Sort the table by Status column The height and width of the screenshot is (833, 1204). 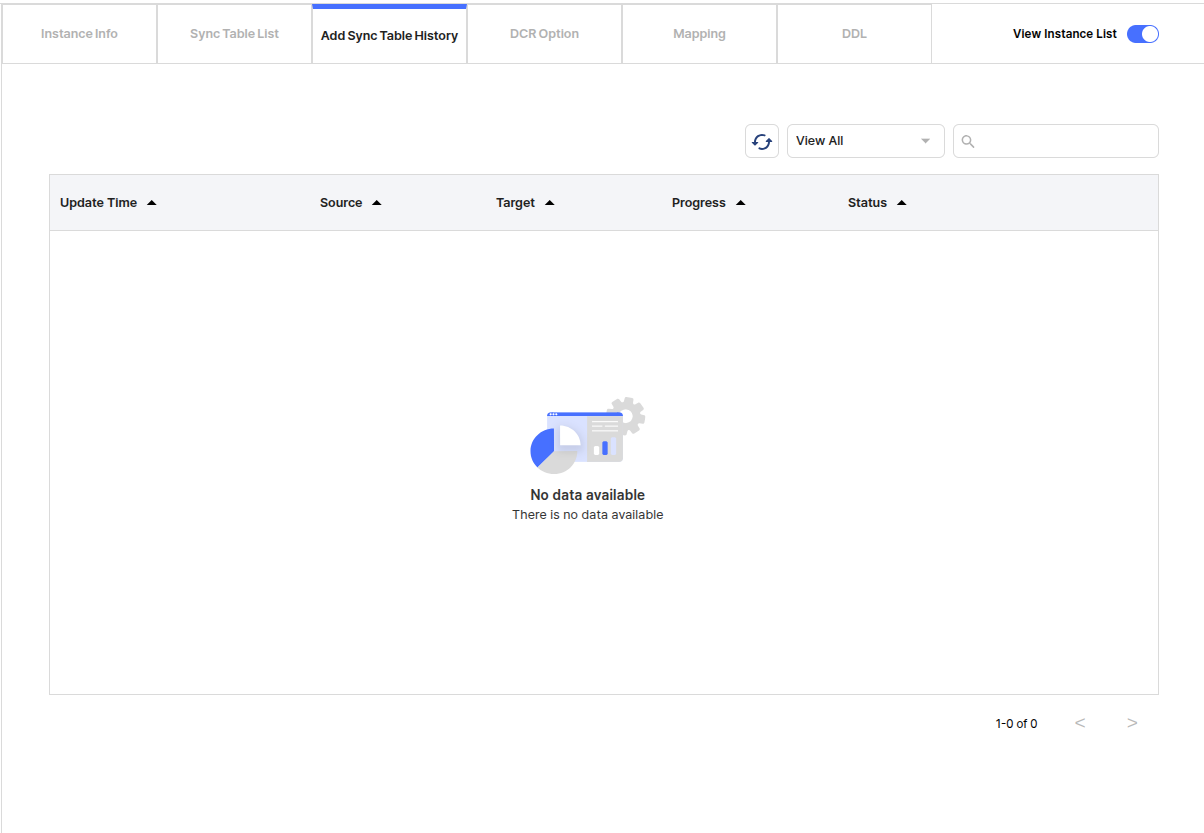click(901, 202)
